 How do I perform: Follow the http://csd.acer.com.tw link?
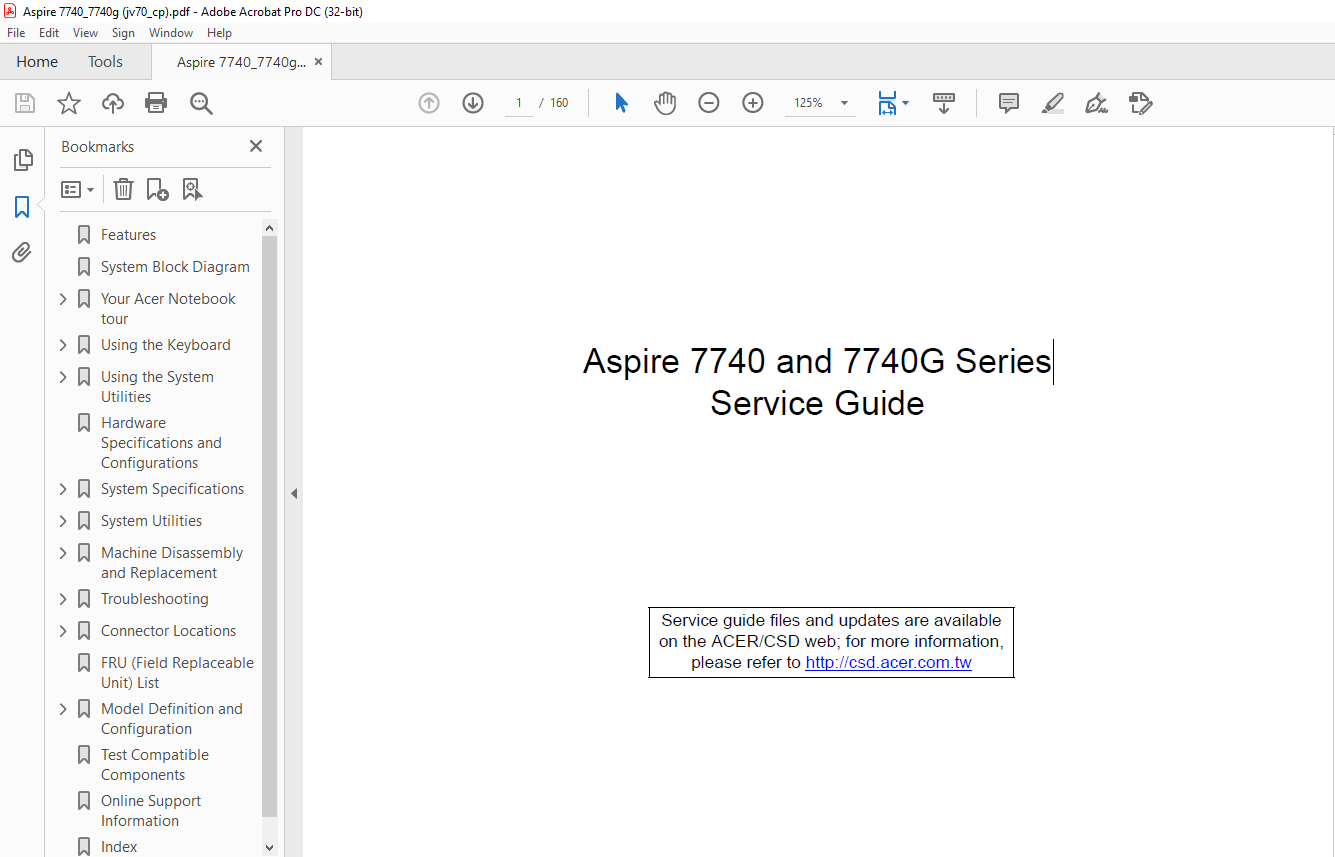coord(888,662)
